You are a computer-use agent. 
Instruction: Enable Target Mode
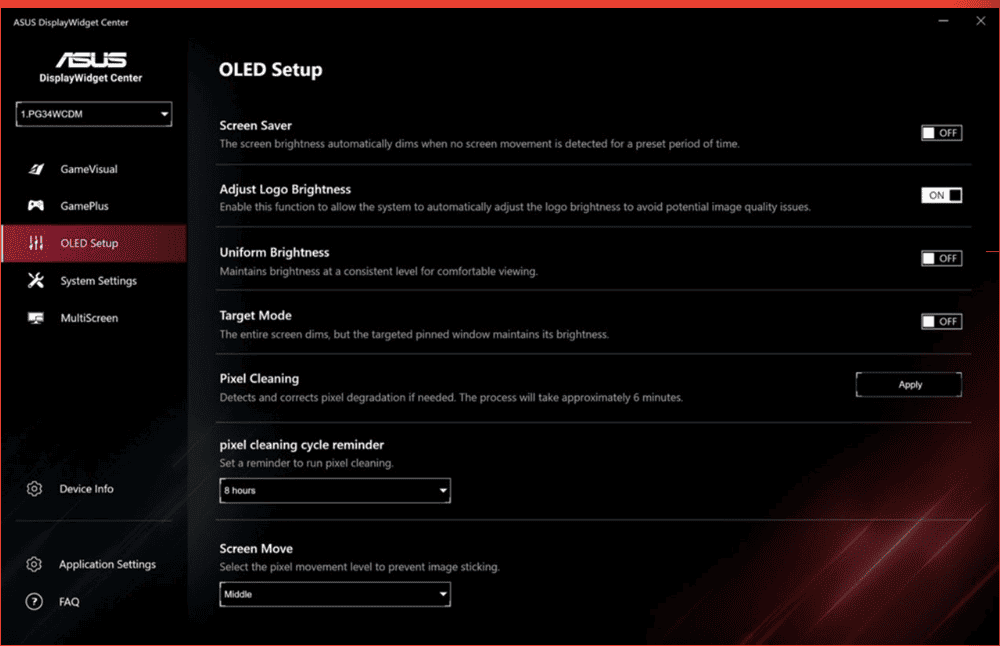[x=941, y=321]
